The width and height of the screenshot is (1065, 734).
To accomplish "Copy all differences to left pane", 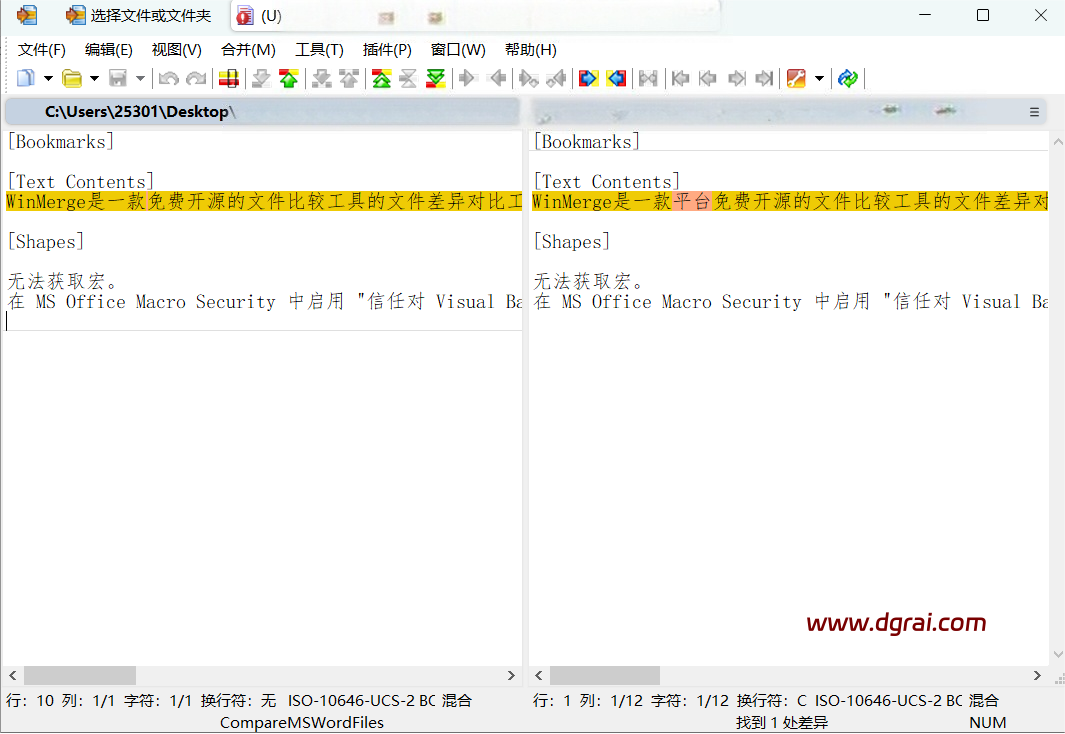I will (616, 78).
